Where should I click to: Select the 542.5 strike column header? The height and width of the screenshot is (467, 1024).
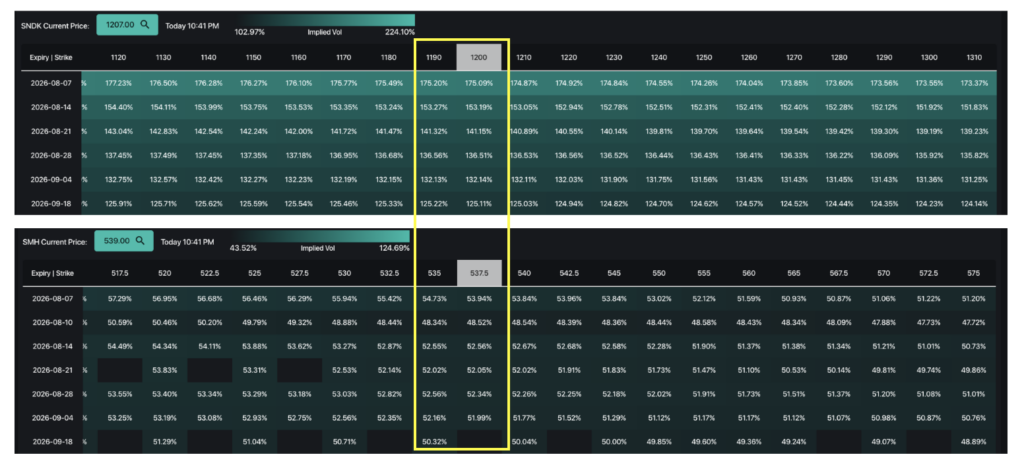[569, 273]
